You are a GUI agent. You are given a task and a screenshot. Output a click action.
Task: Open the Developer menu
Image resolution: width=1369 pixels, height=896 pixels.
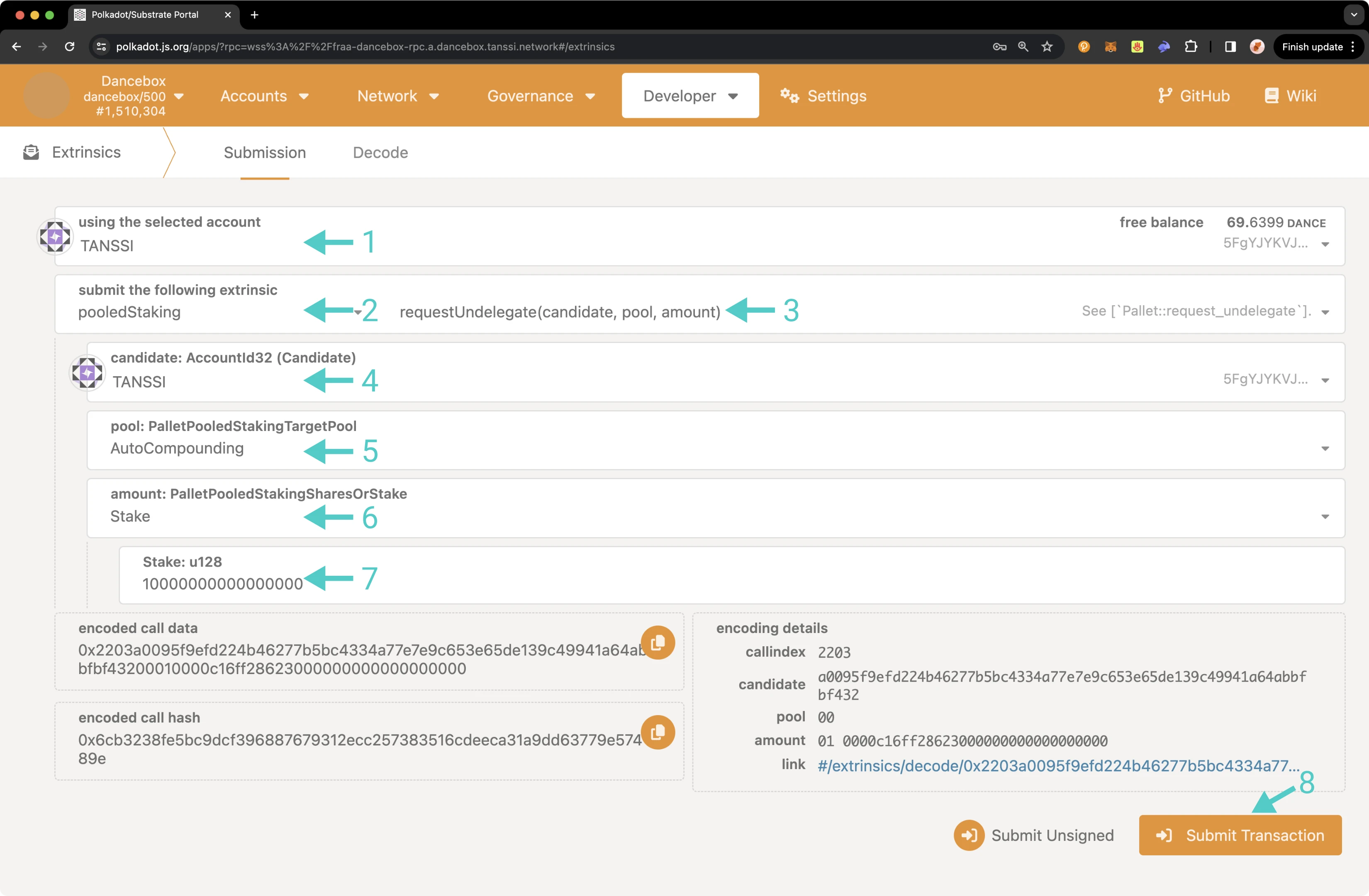coord(689,95)
